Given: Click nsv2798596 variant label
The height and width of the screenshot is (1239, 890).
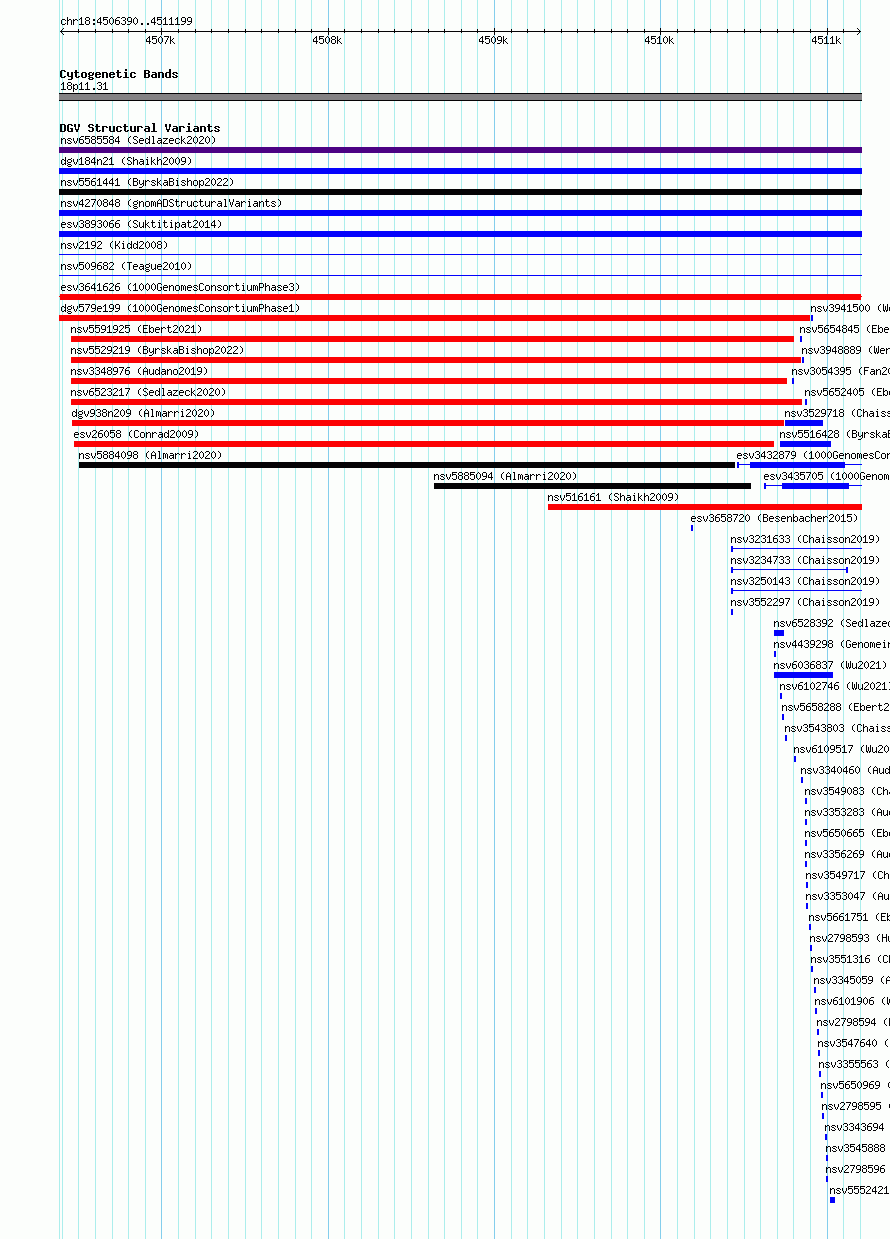Looking at the screenshot, I should click(856, 1169).
